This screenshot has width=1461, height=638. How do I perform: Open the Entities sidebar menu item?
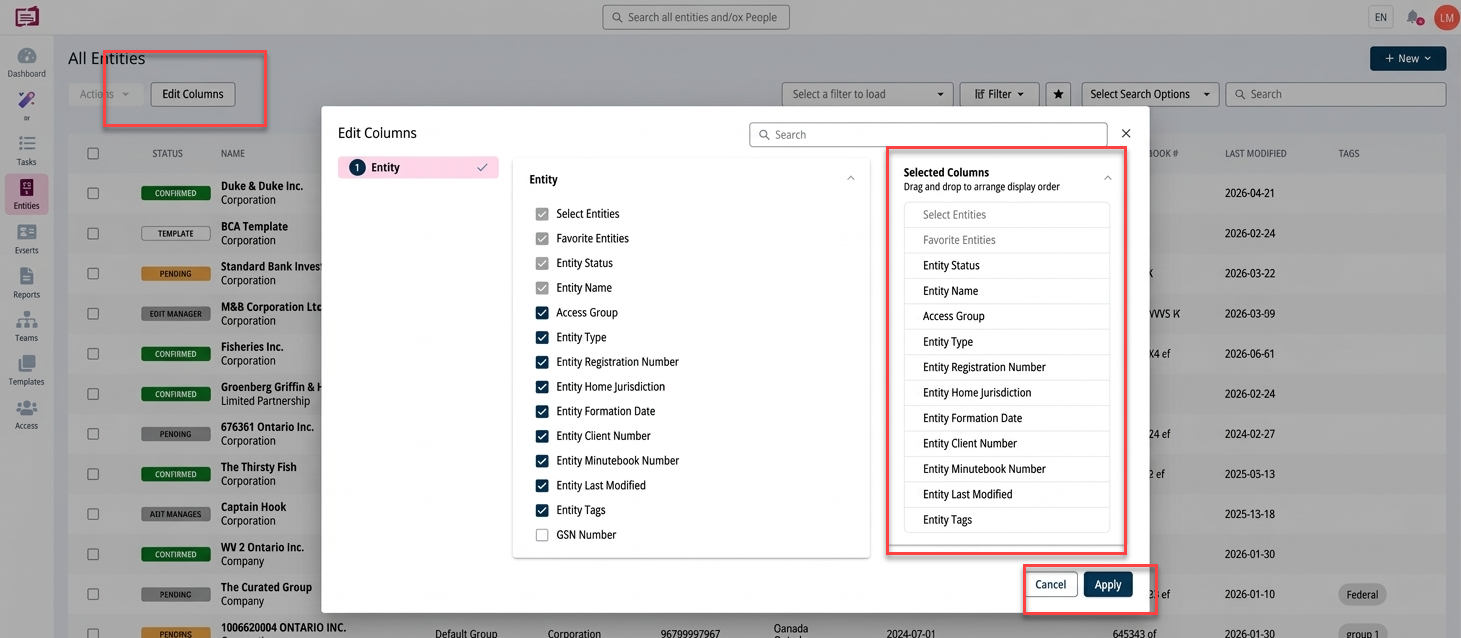coord(27,194)
